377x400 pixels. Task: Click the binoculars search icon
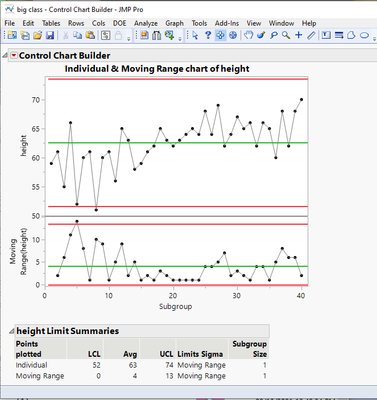[x=157, y=35]
